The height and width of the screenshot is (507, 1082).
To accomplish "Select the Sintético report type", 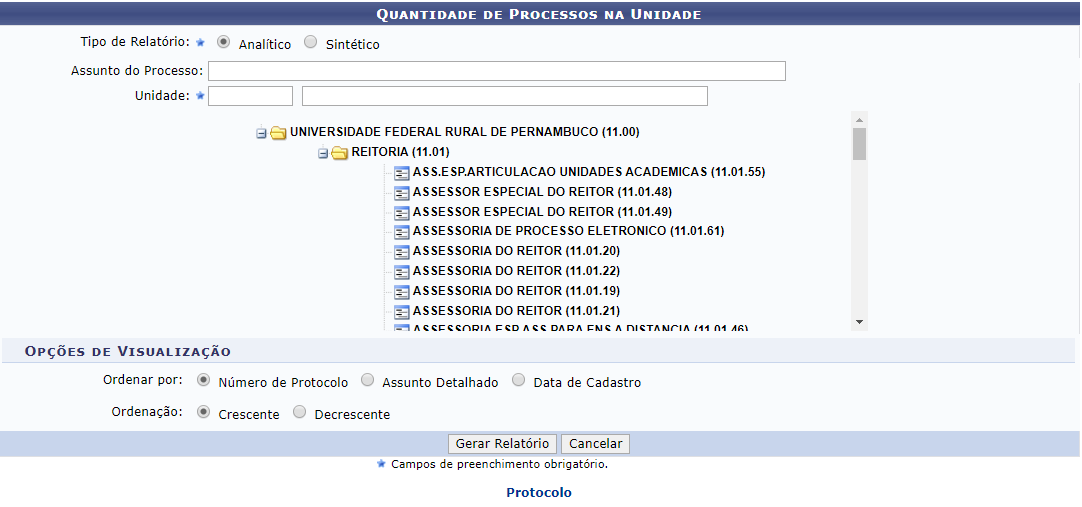I will [x=310, y=43].
